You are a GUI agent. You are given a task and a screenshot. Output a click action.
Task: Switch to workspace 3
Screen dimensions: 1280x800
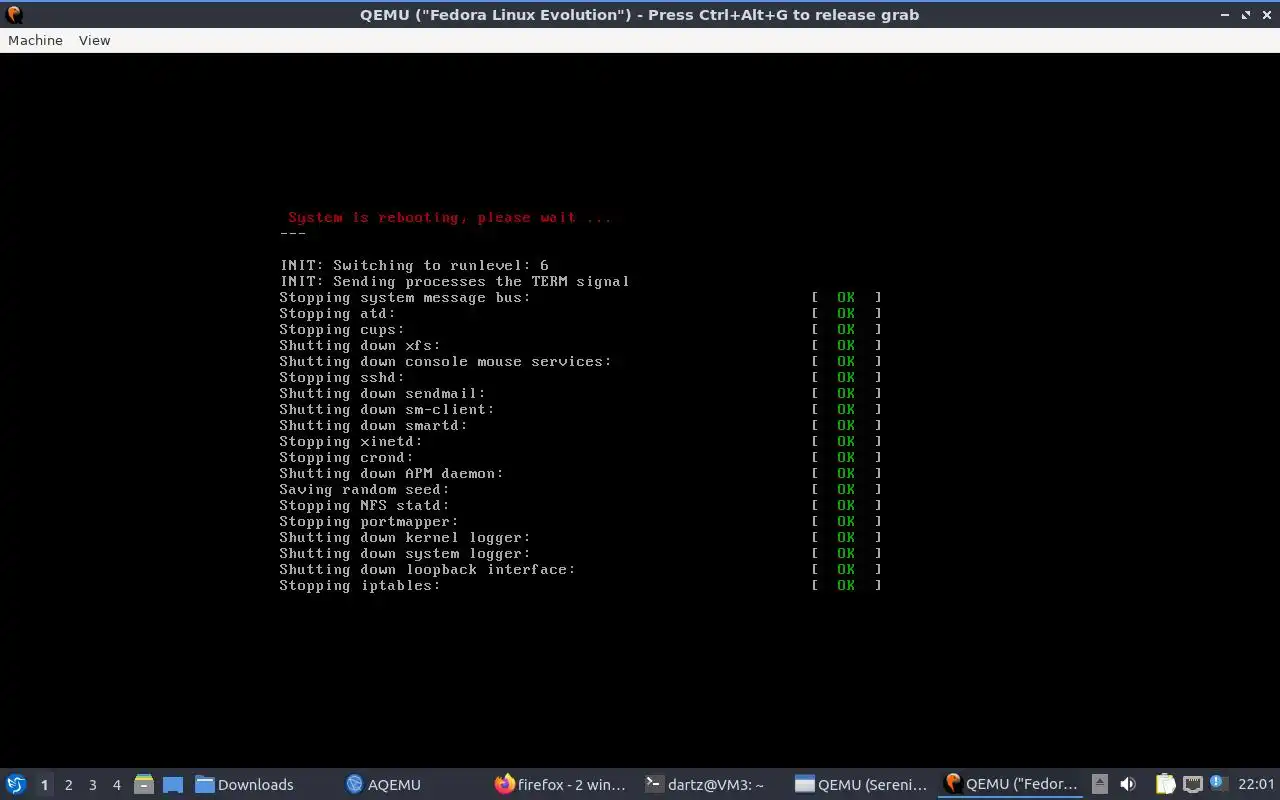(92, 785)
